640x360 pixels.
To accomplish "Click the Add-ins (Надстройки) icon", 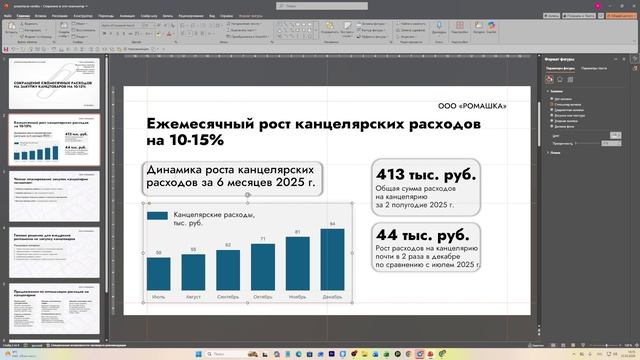I will 460,26.
